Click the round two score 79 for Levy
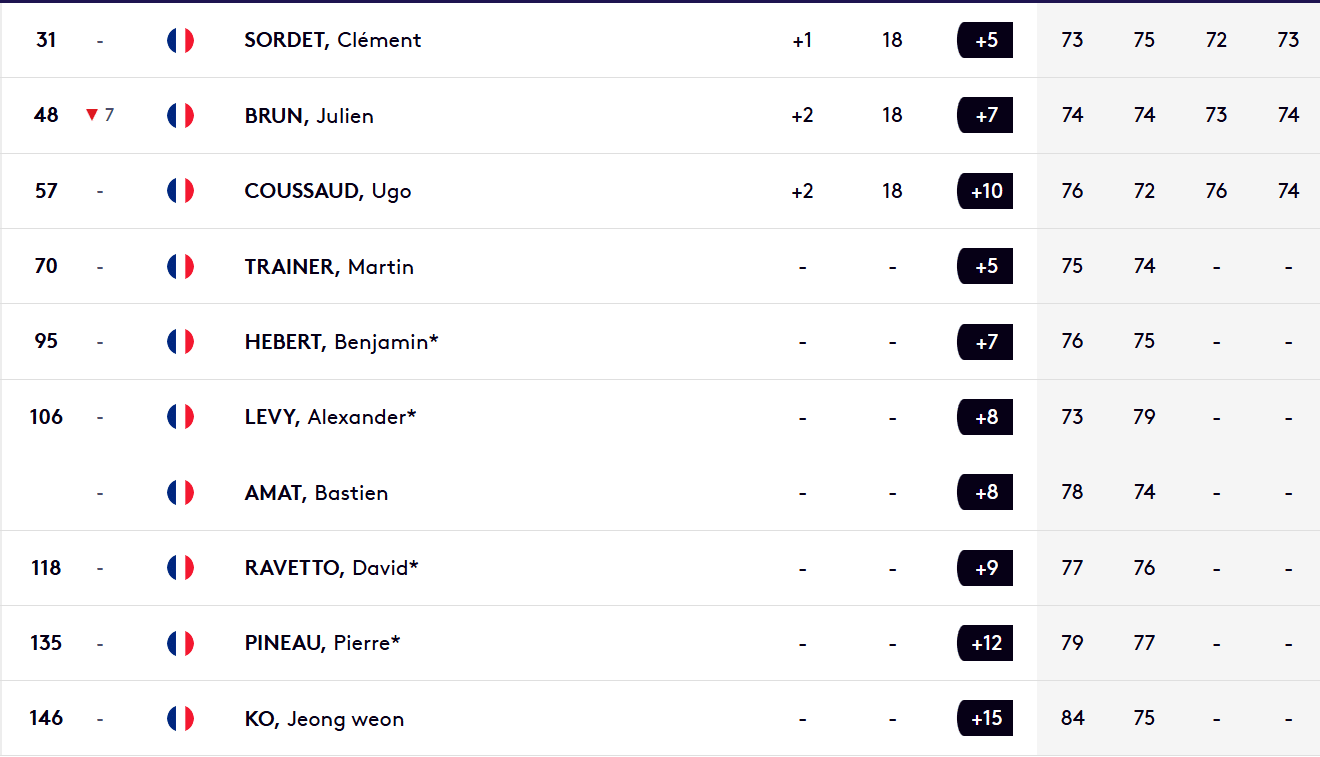 [1144, 417]
